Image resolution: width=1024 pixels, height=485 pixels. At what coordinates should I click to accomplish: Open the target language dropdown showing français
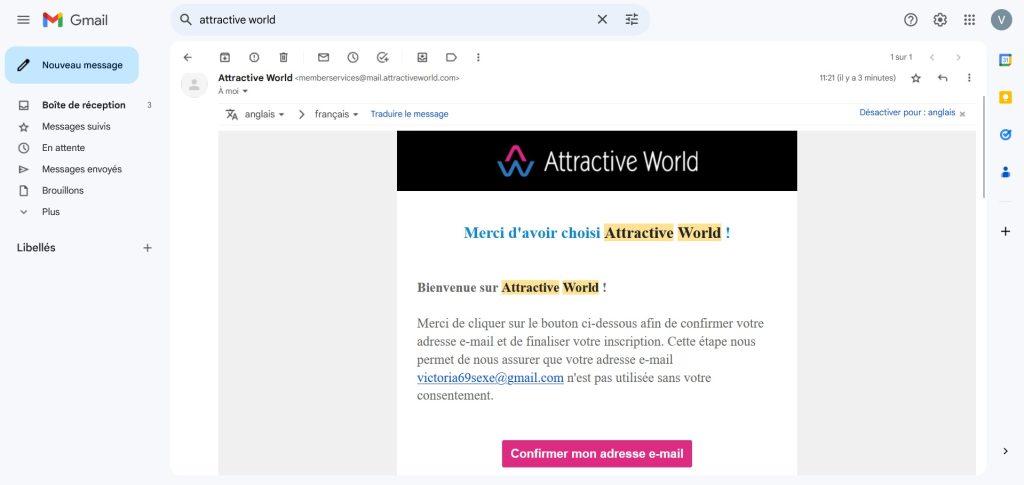point(336,114)
